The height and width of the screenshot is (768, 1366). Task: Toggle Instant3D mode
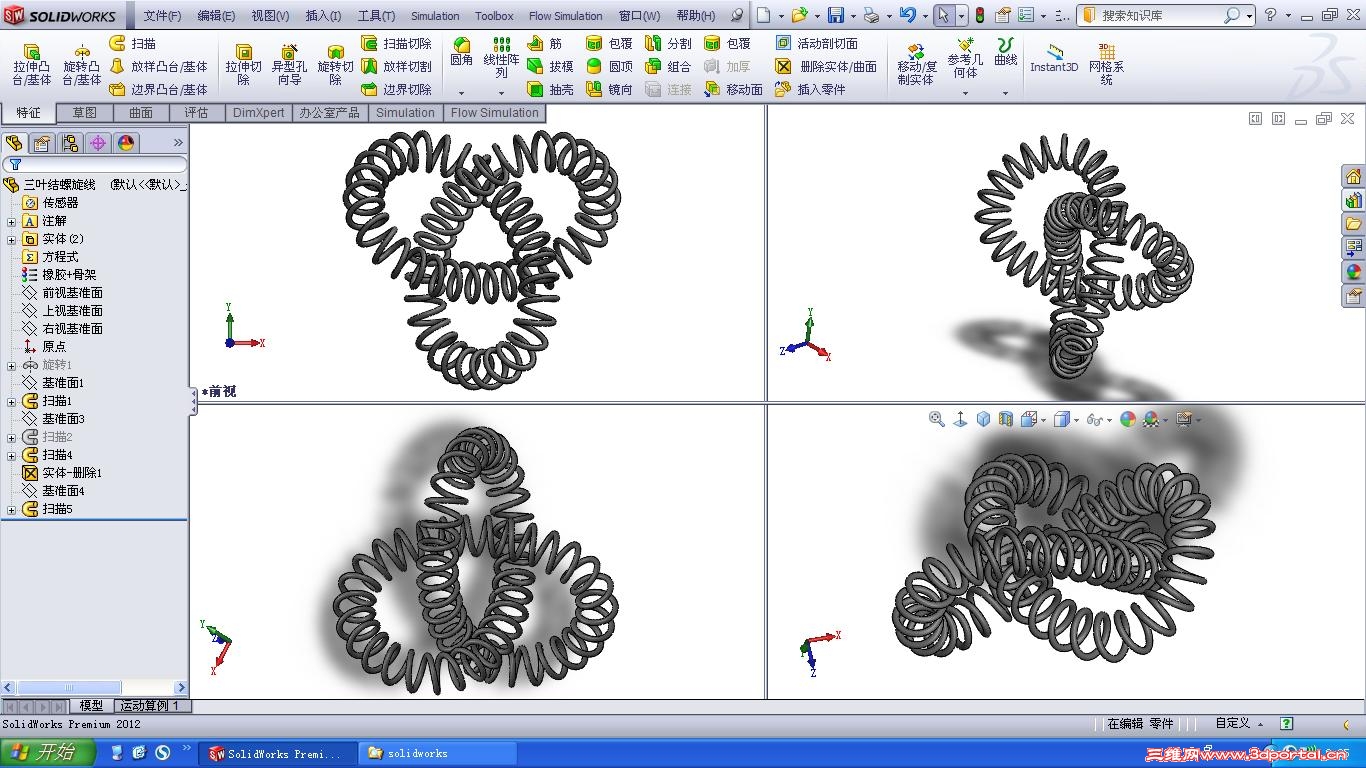point(1054,57)
